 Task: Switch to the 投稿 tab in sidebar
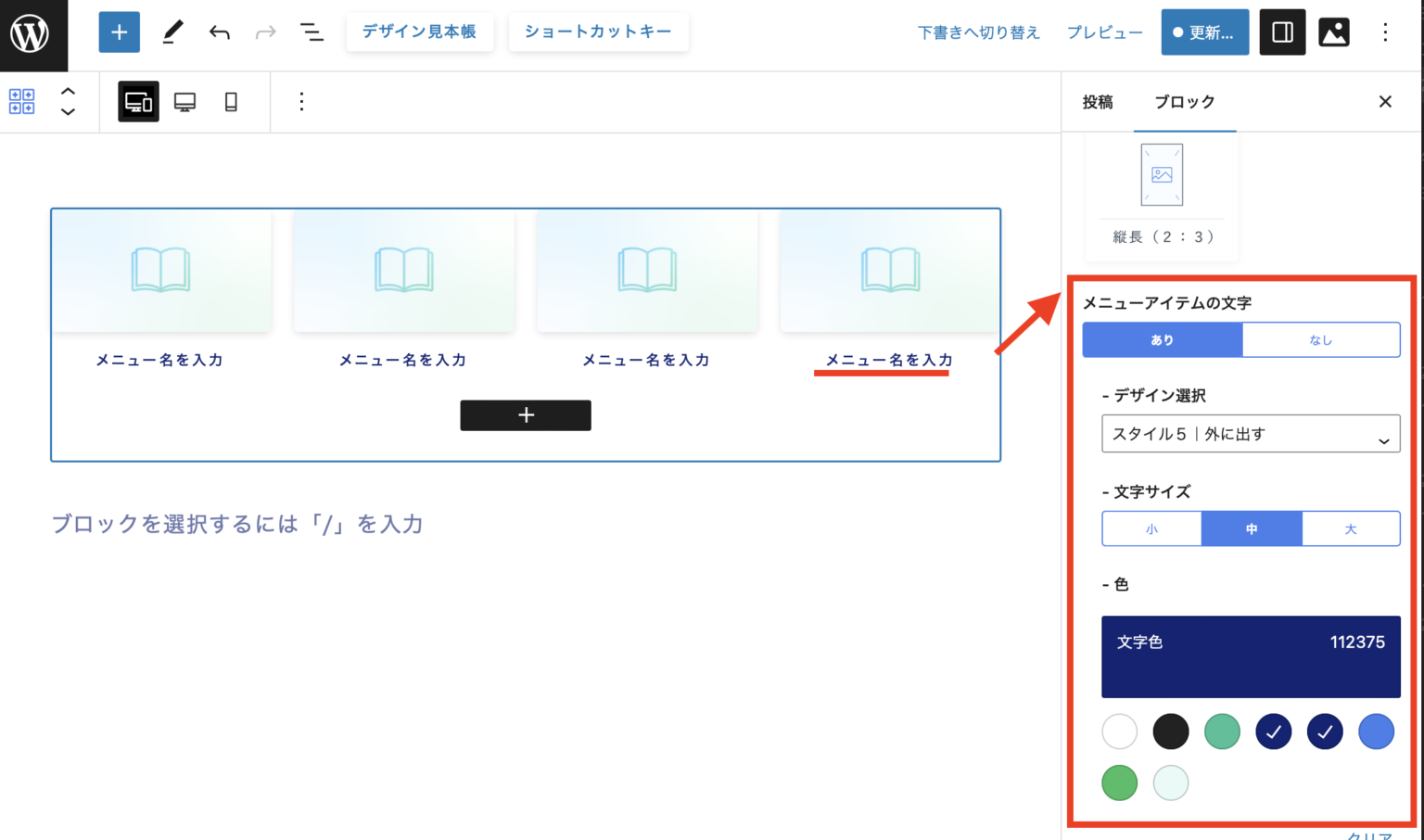1098,102
